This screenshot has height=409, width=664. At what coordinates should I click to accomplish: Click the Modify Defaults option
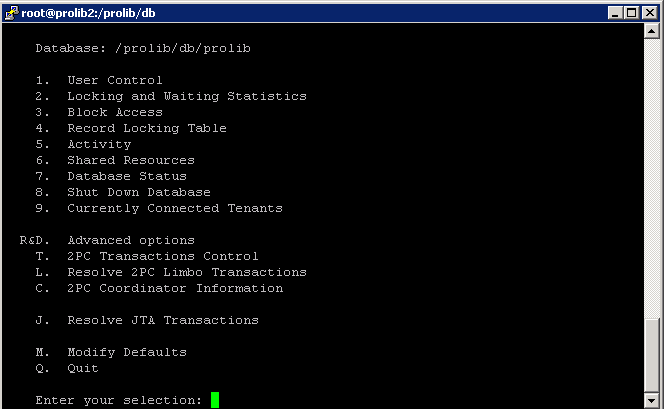111,352
